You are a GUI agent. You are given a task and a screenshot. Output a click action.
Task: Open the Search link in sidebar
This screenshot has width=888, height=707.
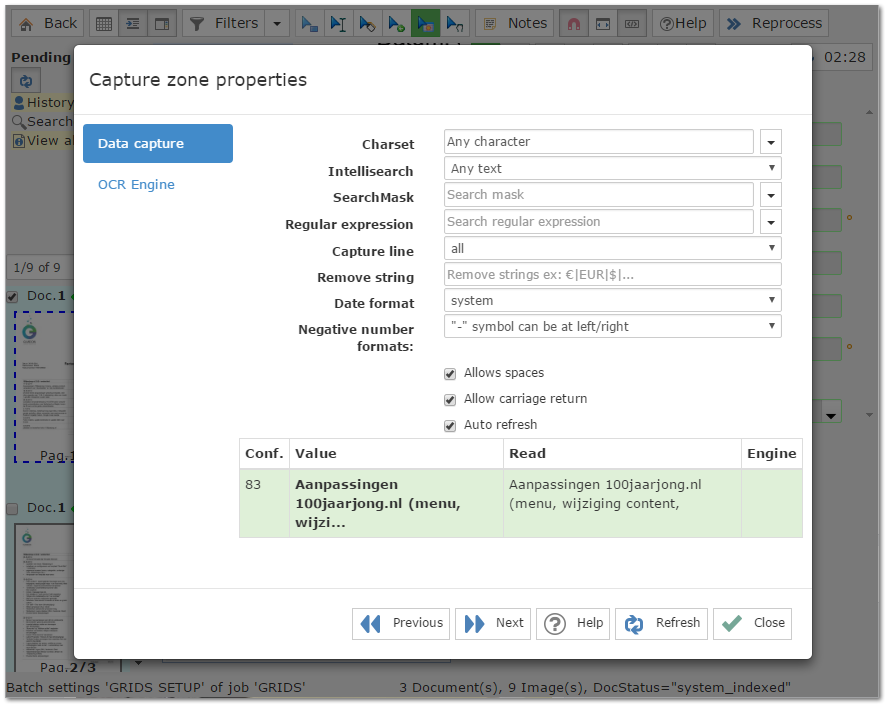pyautogui.click(x=43, y=122)
